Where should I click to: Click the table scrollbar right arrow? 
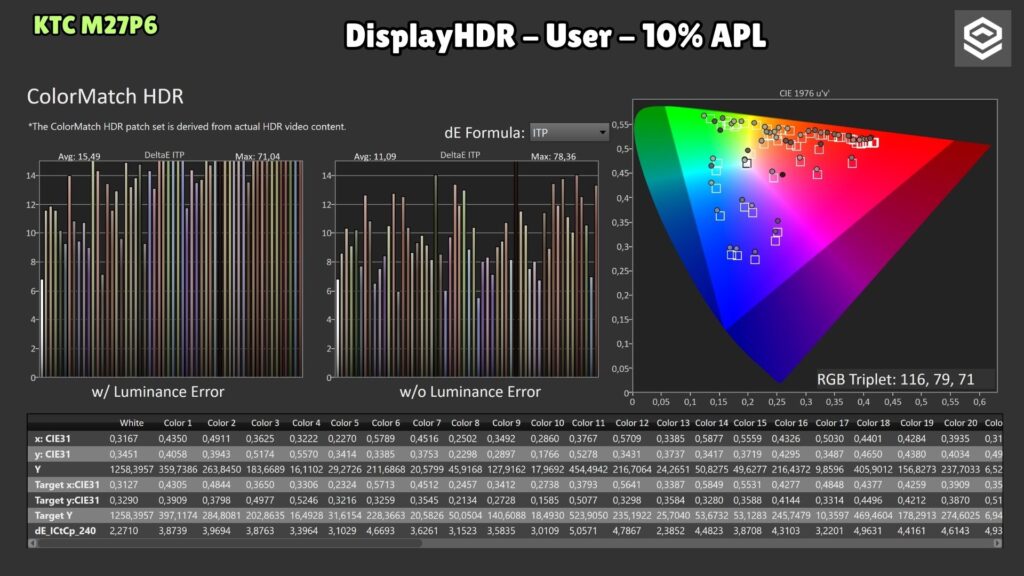tap(997, 543)
